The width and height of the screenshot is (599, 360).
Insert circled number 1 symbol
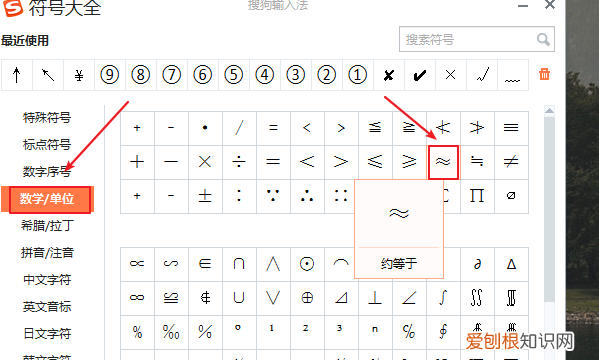point(357,75)
